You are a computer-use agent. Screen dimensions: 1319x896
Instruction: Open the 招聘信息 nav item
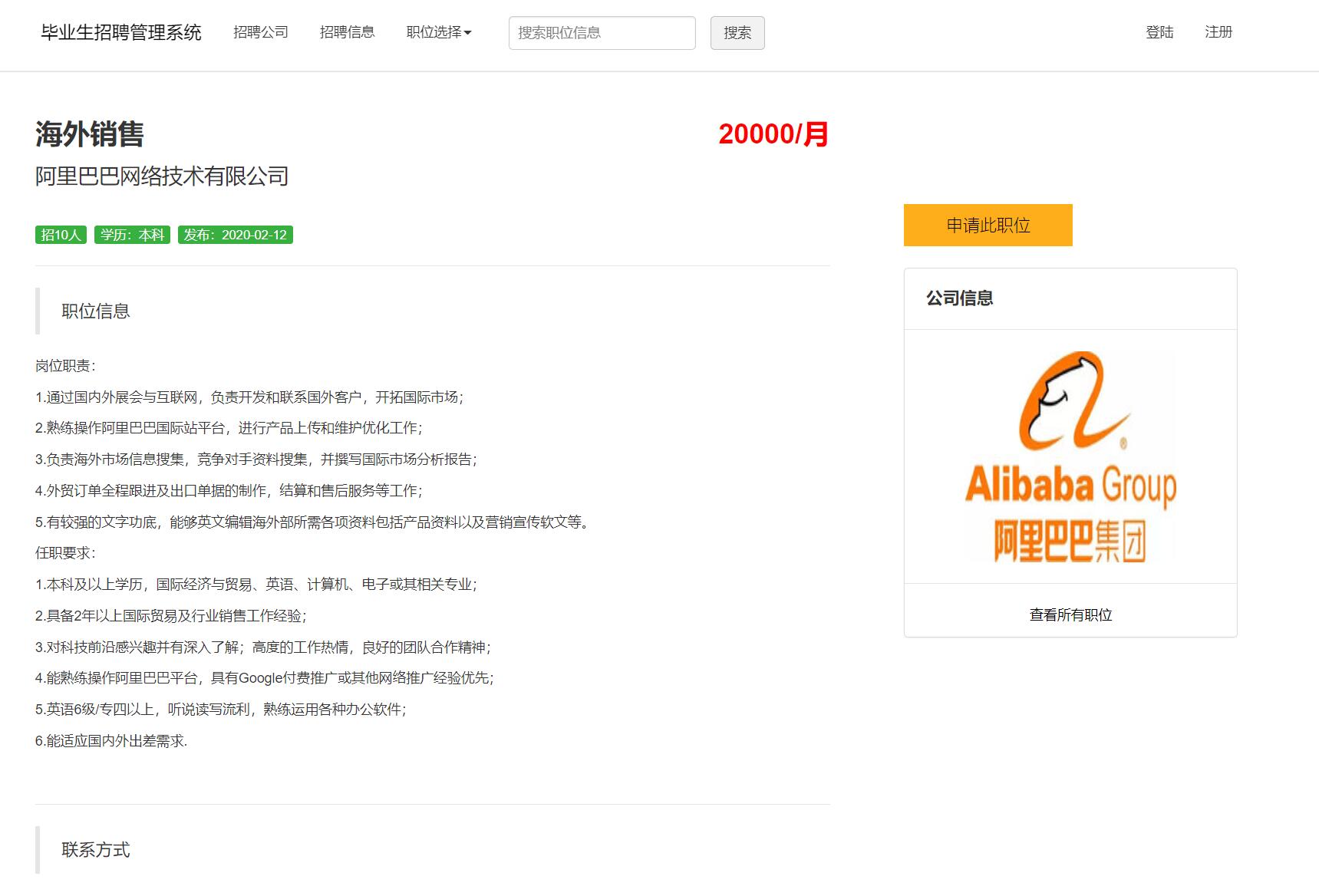(x=347, y=32)
